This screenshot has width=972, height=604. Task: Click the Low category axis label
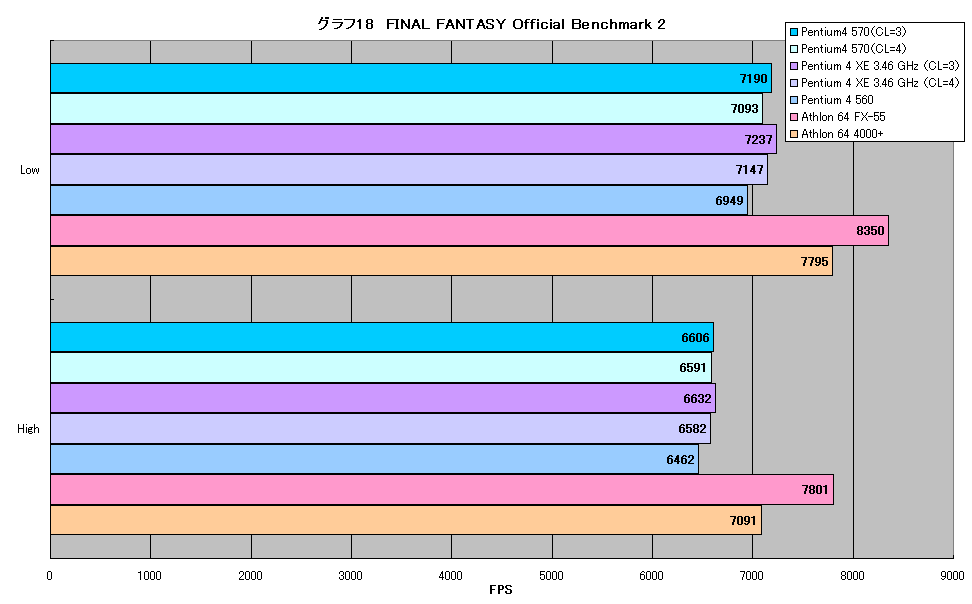30,170
